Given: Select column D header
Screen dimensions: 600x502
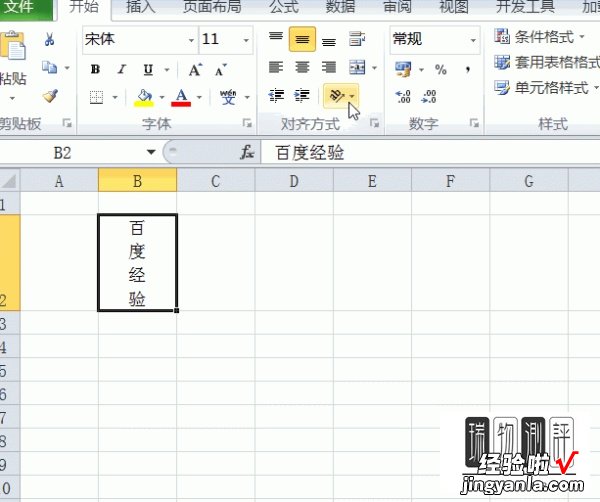Looking at the screenshot, I should click(x=294, y=181).
